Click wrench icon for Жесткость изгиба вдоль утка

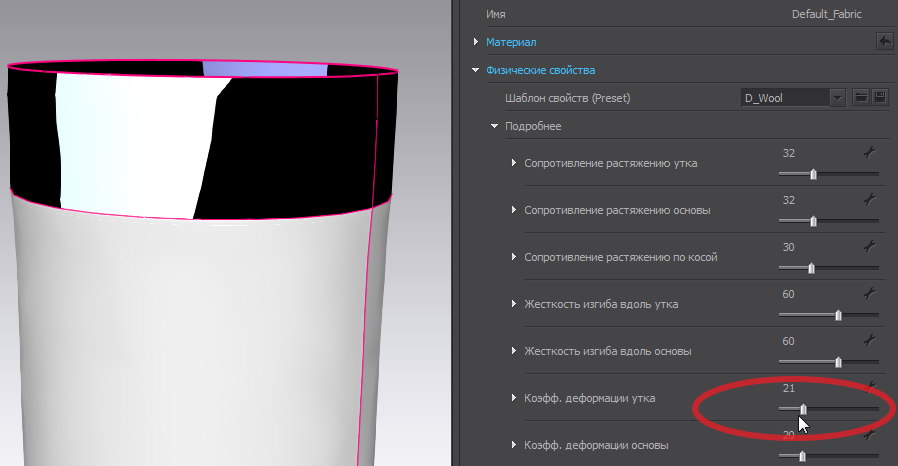869,293
